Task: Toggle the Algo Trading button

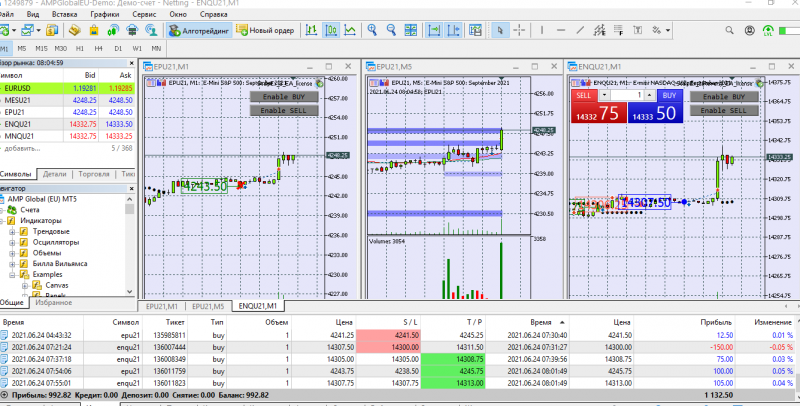Action: [x=199, y=31]
